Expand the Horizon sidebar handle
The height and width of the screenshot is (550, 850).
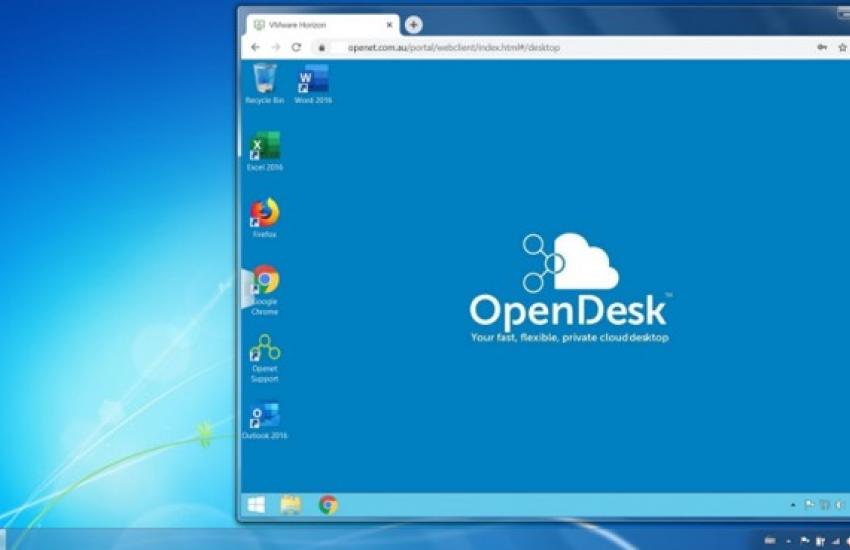[247, 289]
